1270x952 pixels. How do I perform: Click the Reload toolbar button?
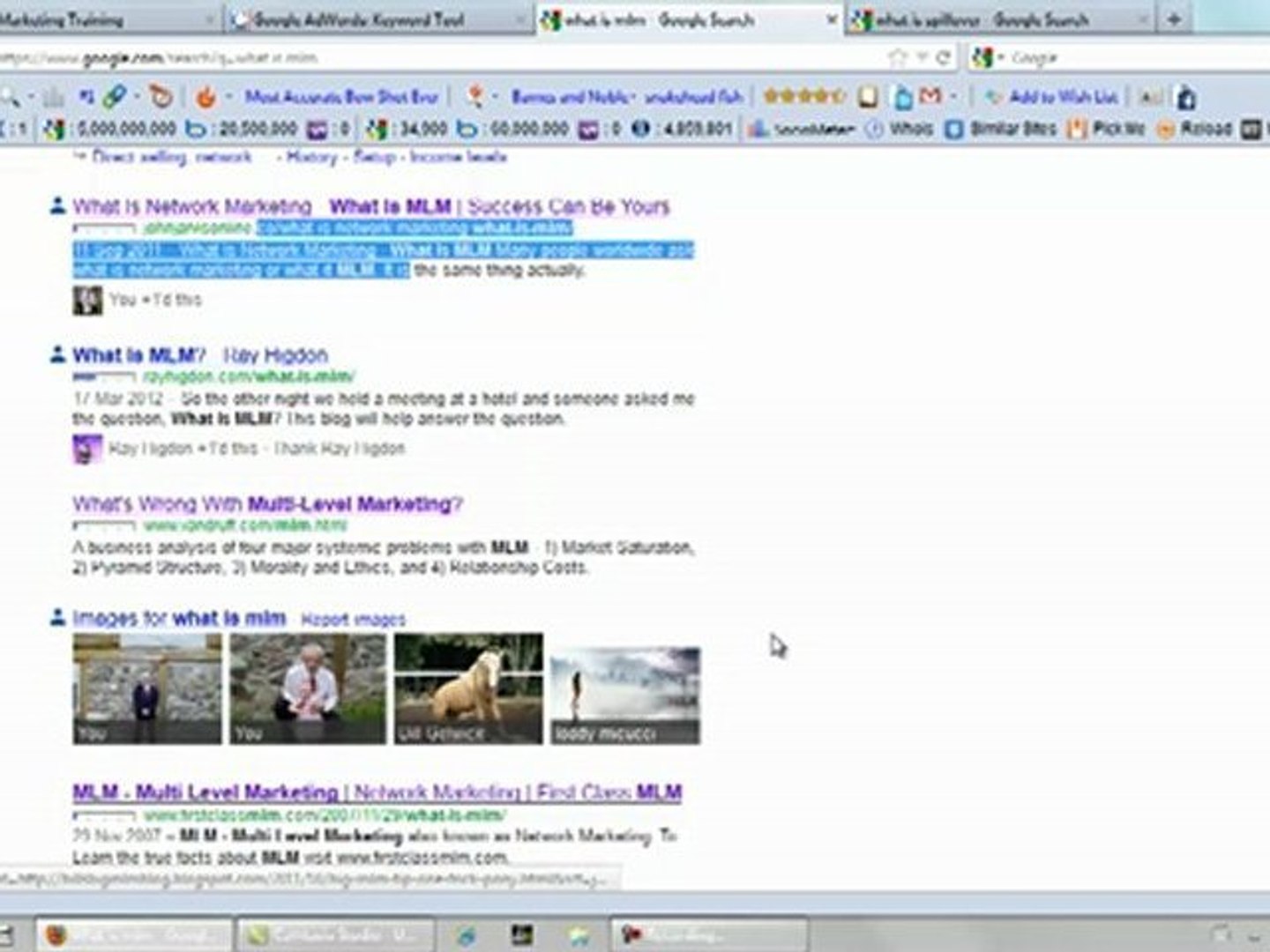(1193, 130)
